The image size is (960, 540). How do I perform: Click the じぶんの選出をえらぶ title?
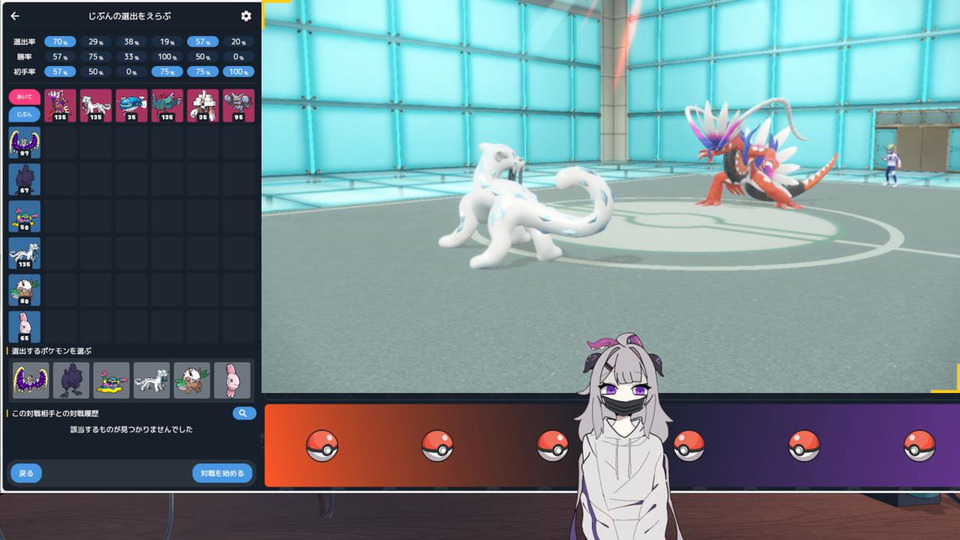tap(130, 16)
